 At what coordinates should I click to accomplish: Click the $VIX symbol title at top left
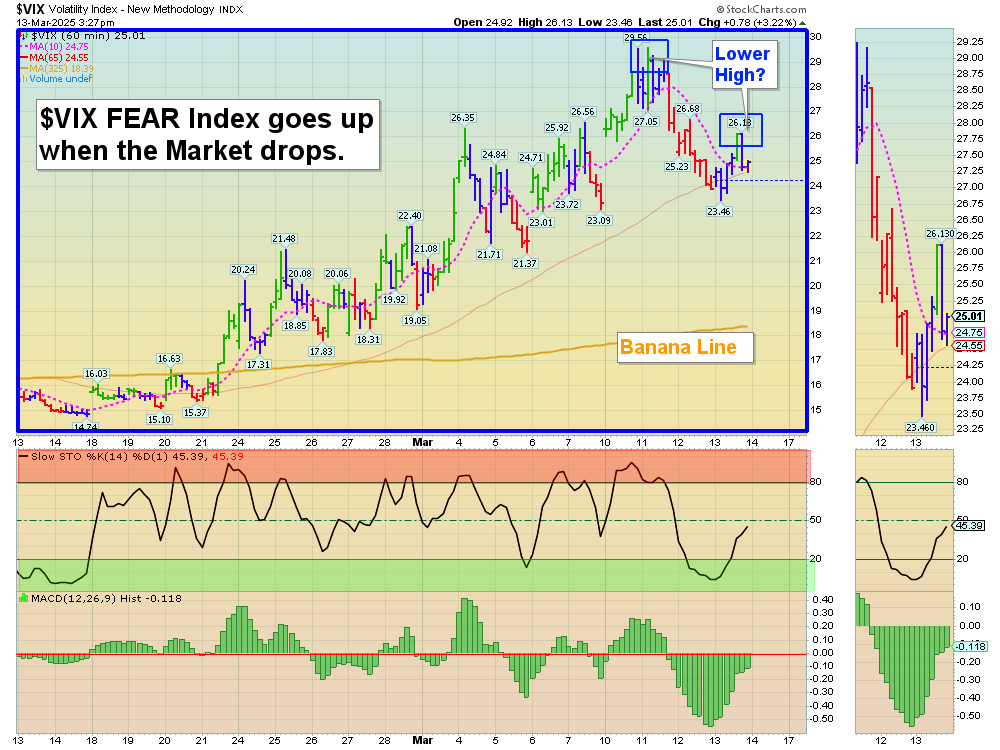tap(31, 9)
